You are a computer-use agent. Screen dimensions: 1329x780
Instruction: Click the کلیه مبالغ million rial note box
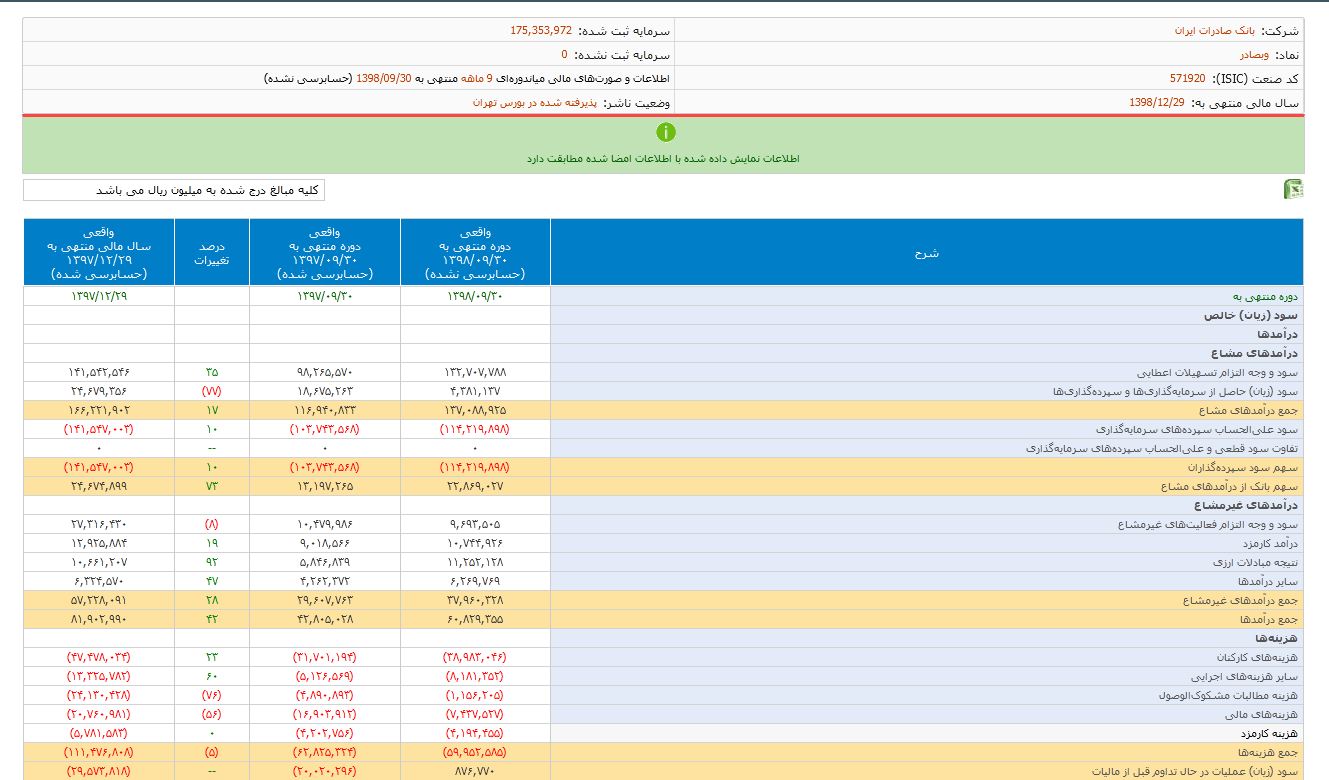(x=174, y=190)
